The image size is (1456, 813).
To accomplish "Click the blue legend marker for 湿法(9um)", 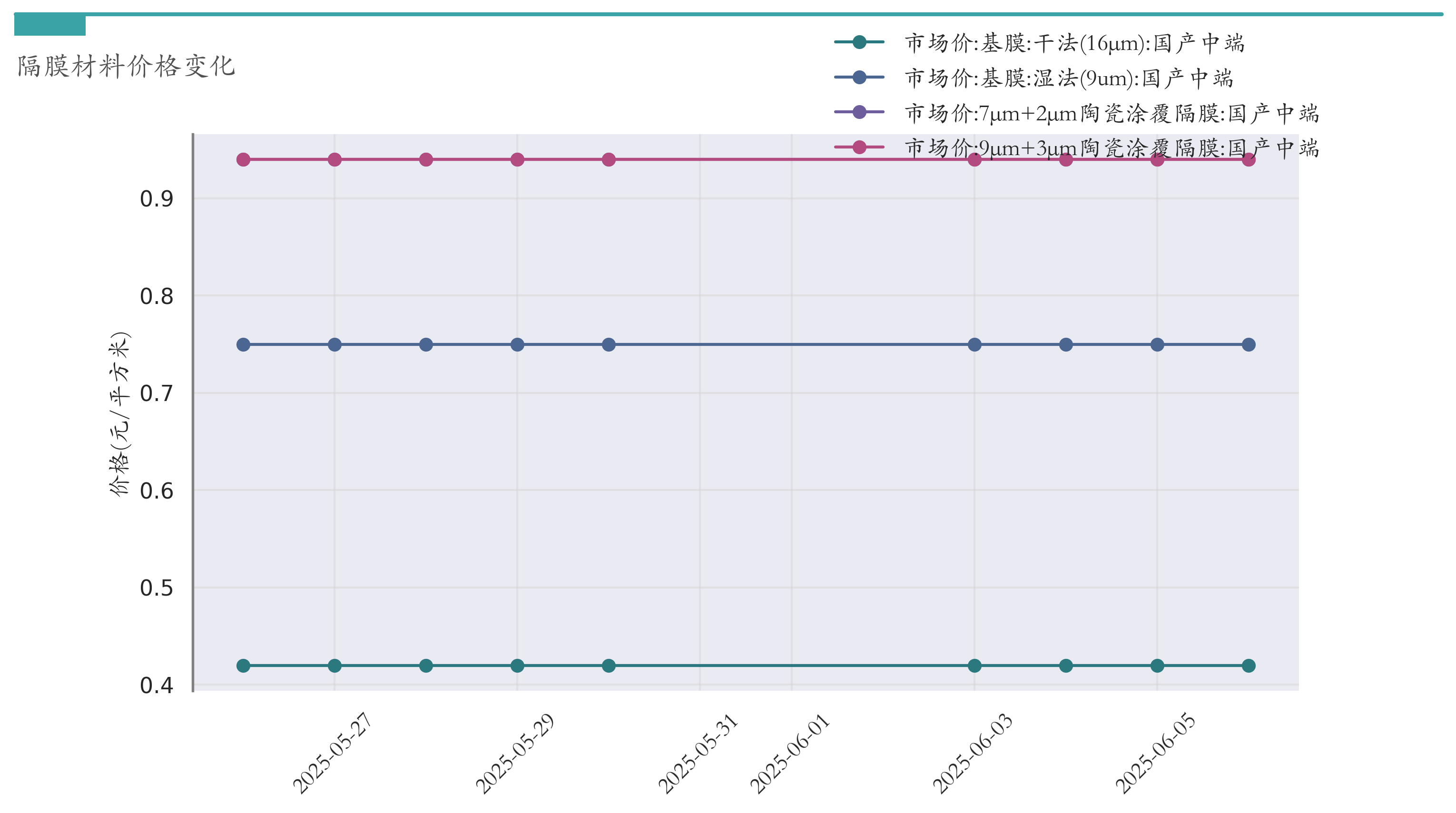I will [x=858, y=77].
